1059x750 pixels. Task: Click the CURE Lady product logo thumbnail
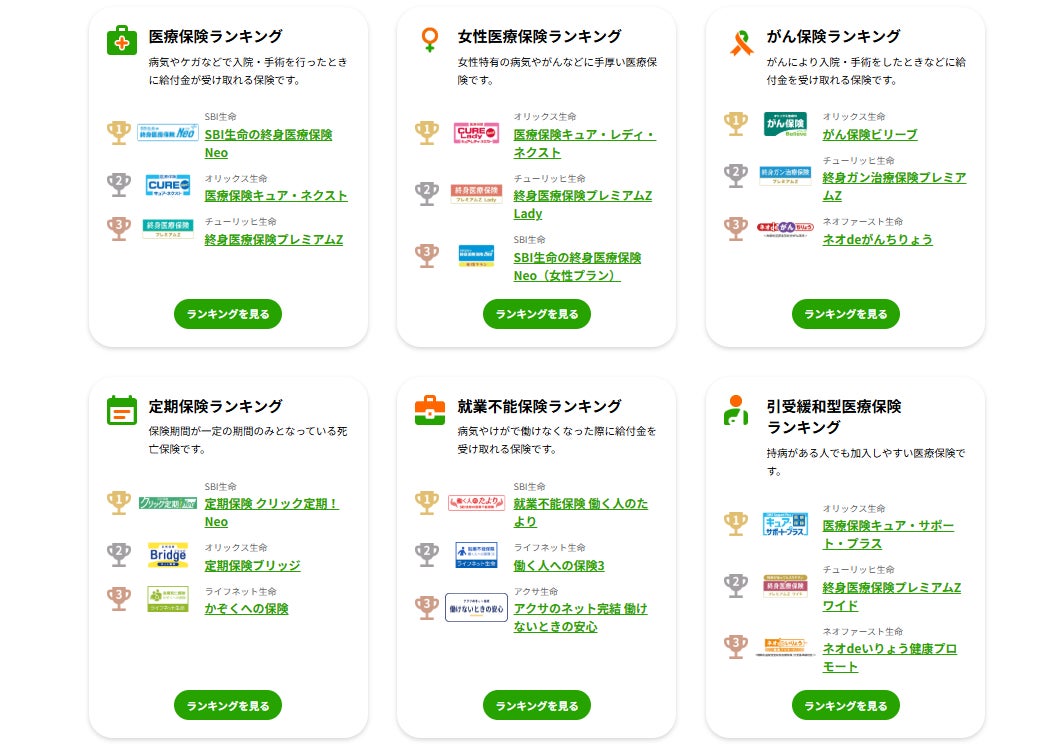[476, 133]
